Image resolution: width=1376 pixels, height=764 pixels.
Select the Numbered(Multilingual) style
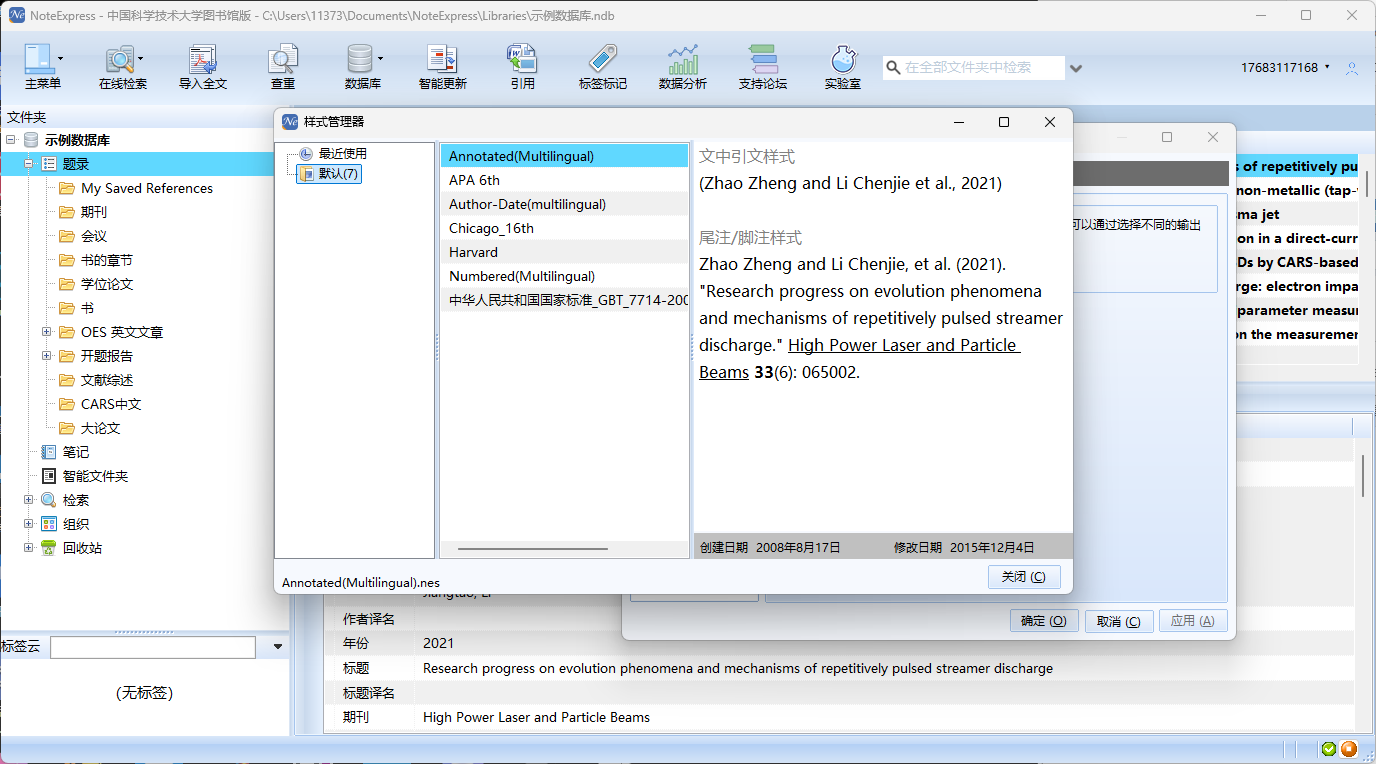564,276
